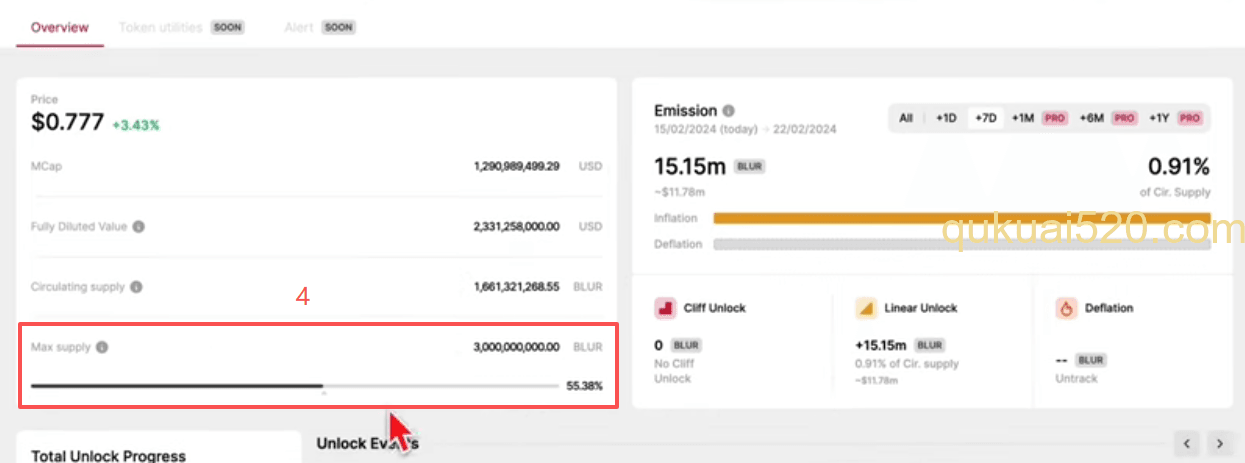
Task: Select the +1D emission range
Action: pyautogui.click(x=946, y=118)
